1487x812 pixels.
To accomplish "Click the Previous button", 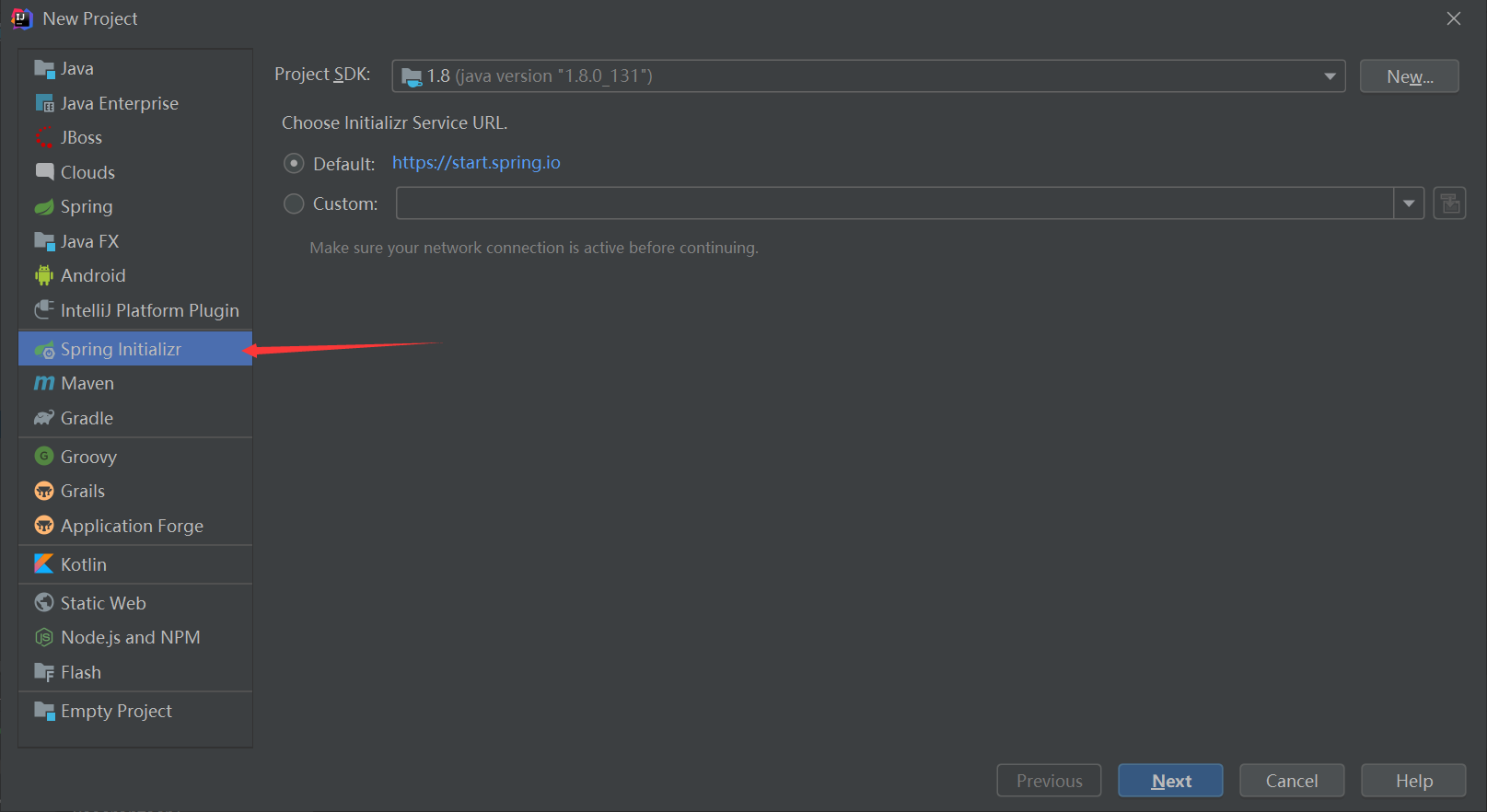I will point(1049,781).
